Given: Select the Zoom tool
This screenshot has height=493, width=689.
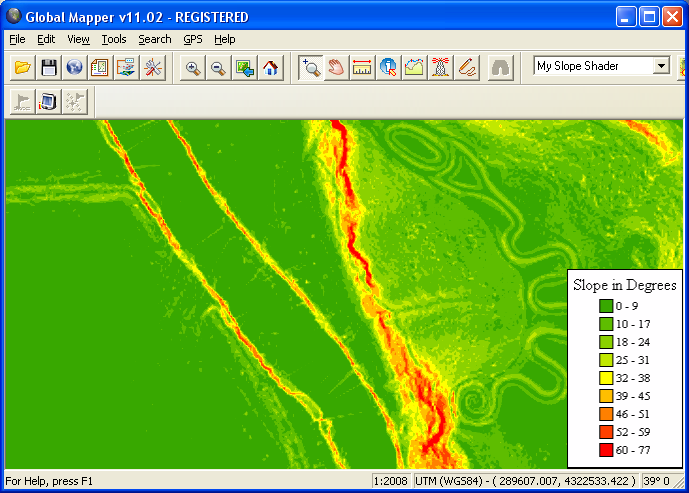Looking at the screenshot, I should tap(311, 68).
